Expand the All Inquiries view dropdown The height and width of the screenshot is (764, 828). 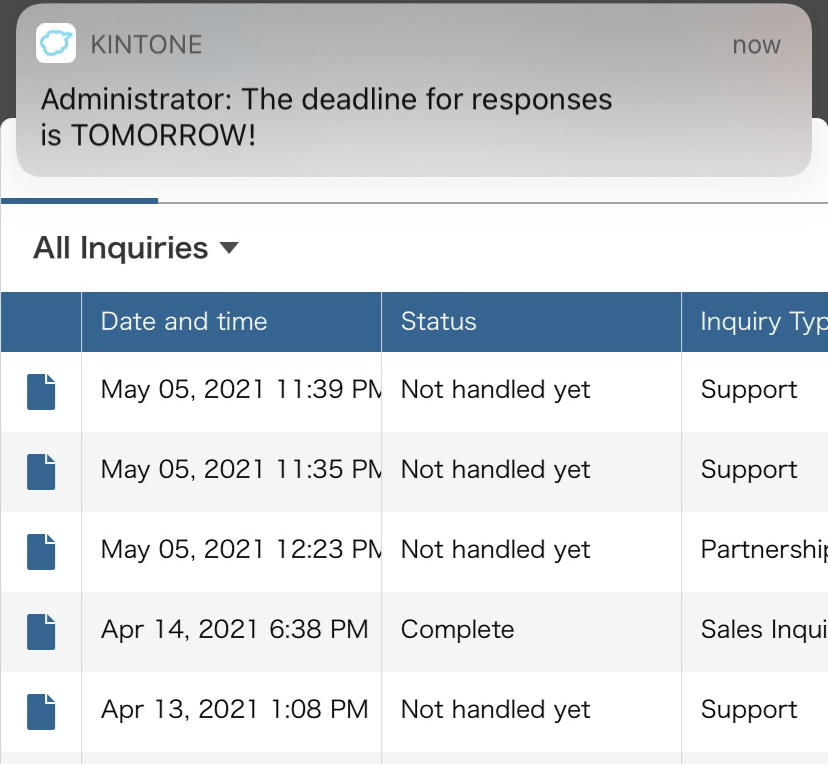[121, 247]
